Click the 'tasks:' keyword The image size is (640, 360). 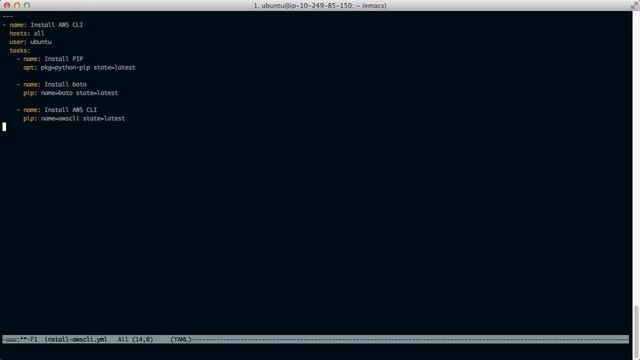20,51
